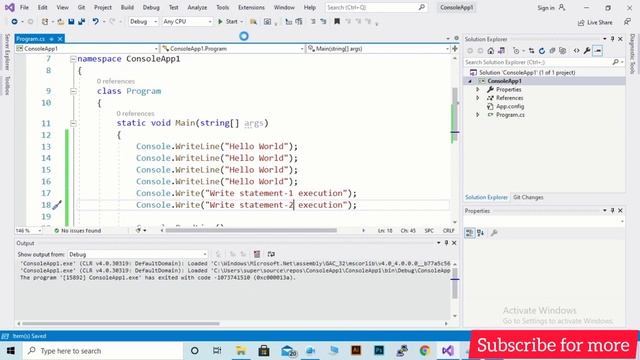The image size is (640, 360).
Task: Click the View Code icon in Solution Explorer
Action: tap(576, 51)
